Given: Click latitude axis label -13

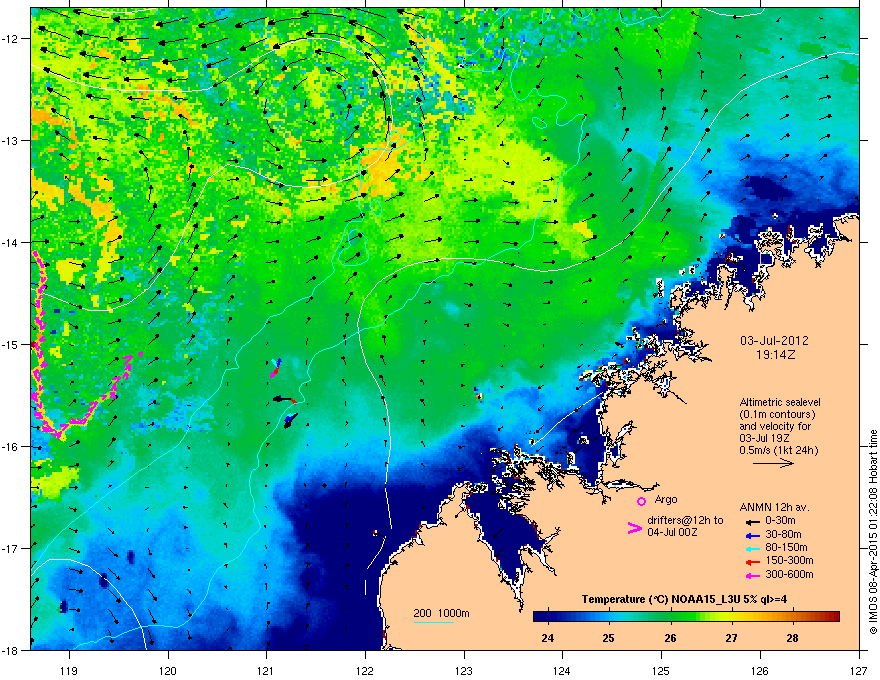Looking at the screenshot, I should click(11, 141).
